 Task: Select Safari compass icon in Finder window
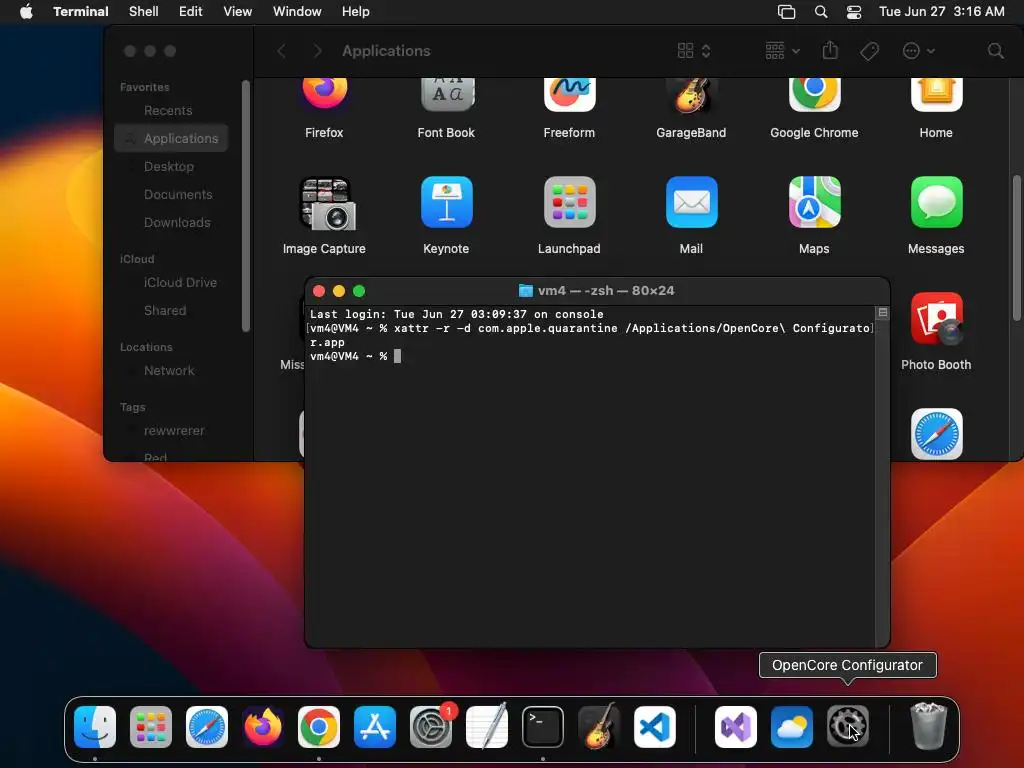pos(936,434)
